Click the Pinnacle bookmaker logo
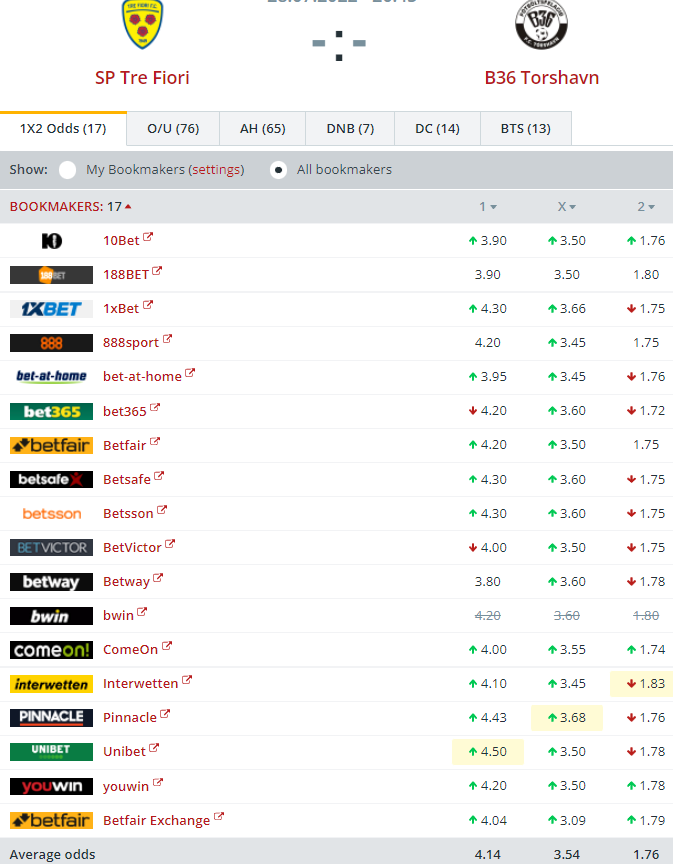This screenshot has height=864, width=673. pyautogui.click(x=51, y=718)
